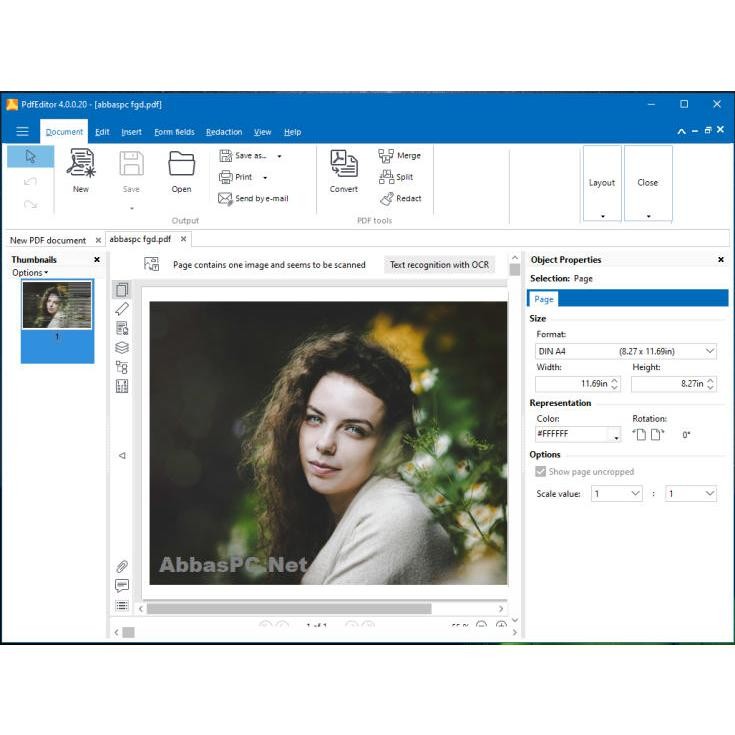
Task: Close the New PDF document tab
Action: [98, 240]
